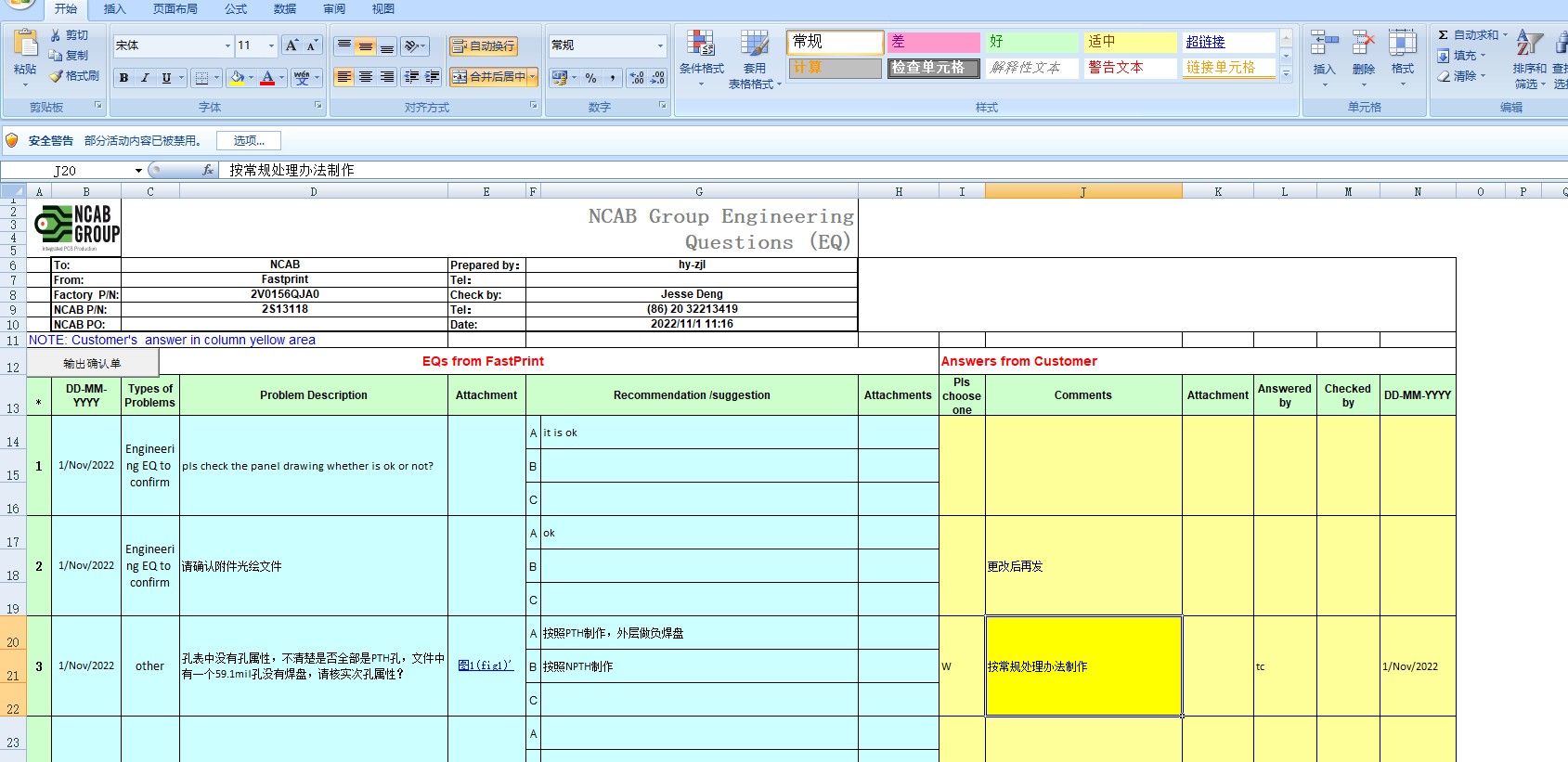Click the Cut (剪切) scissors icon

coord(56,35)
